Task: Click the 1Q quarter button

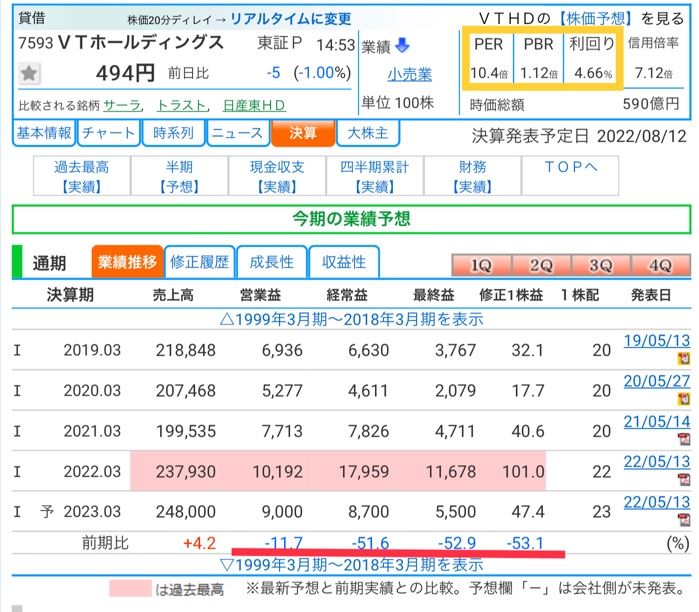Action: (x=481, y=265)
